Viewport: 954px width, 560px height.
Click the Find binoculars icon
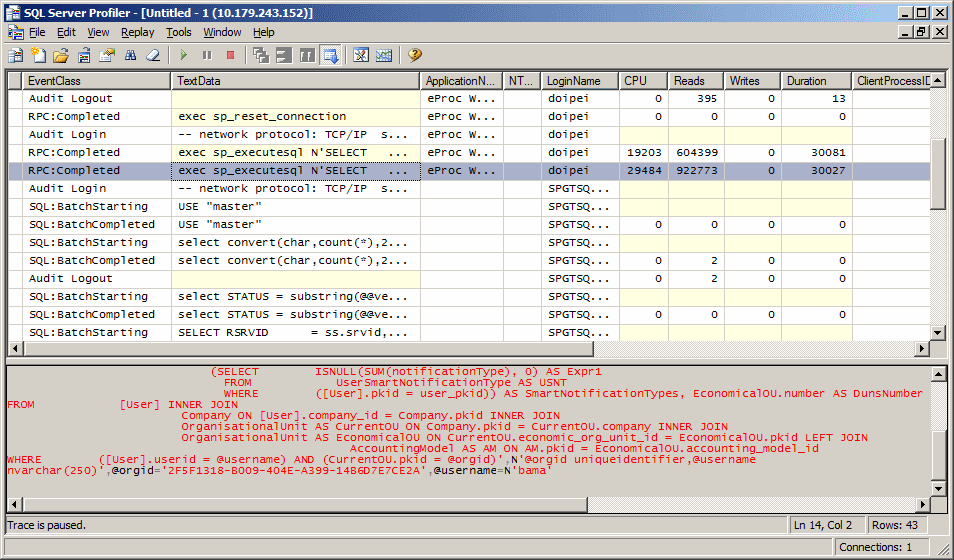[x=130, y=55]
